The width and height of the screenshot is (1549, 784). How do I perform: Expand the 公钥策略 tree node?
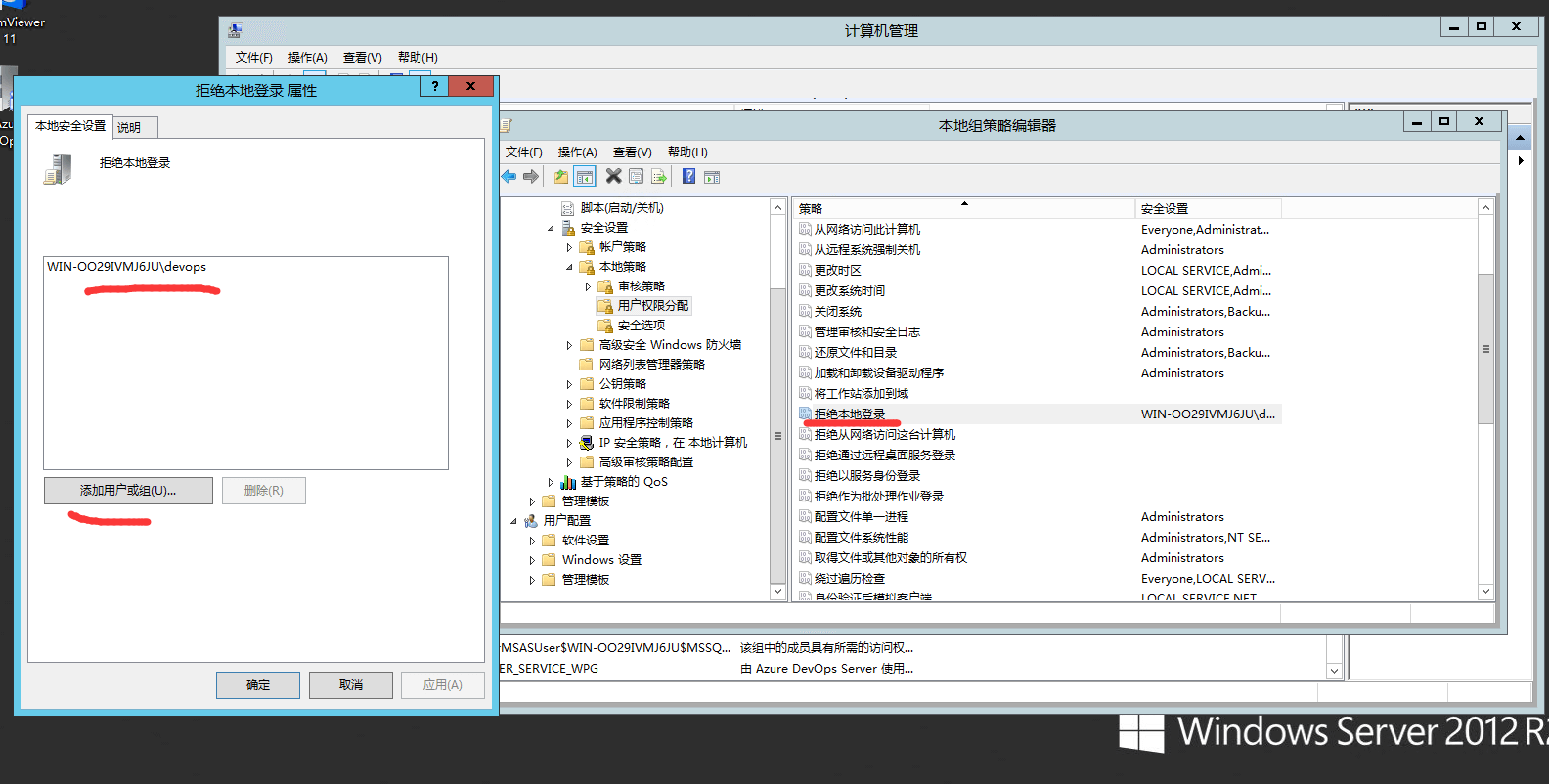point(569,384)
